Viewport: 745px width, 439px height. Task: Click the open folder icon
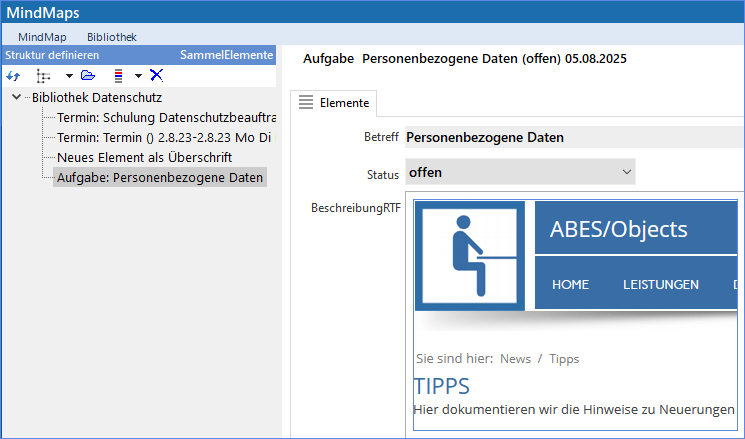pos(88,75)
